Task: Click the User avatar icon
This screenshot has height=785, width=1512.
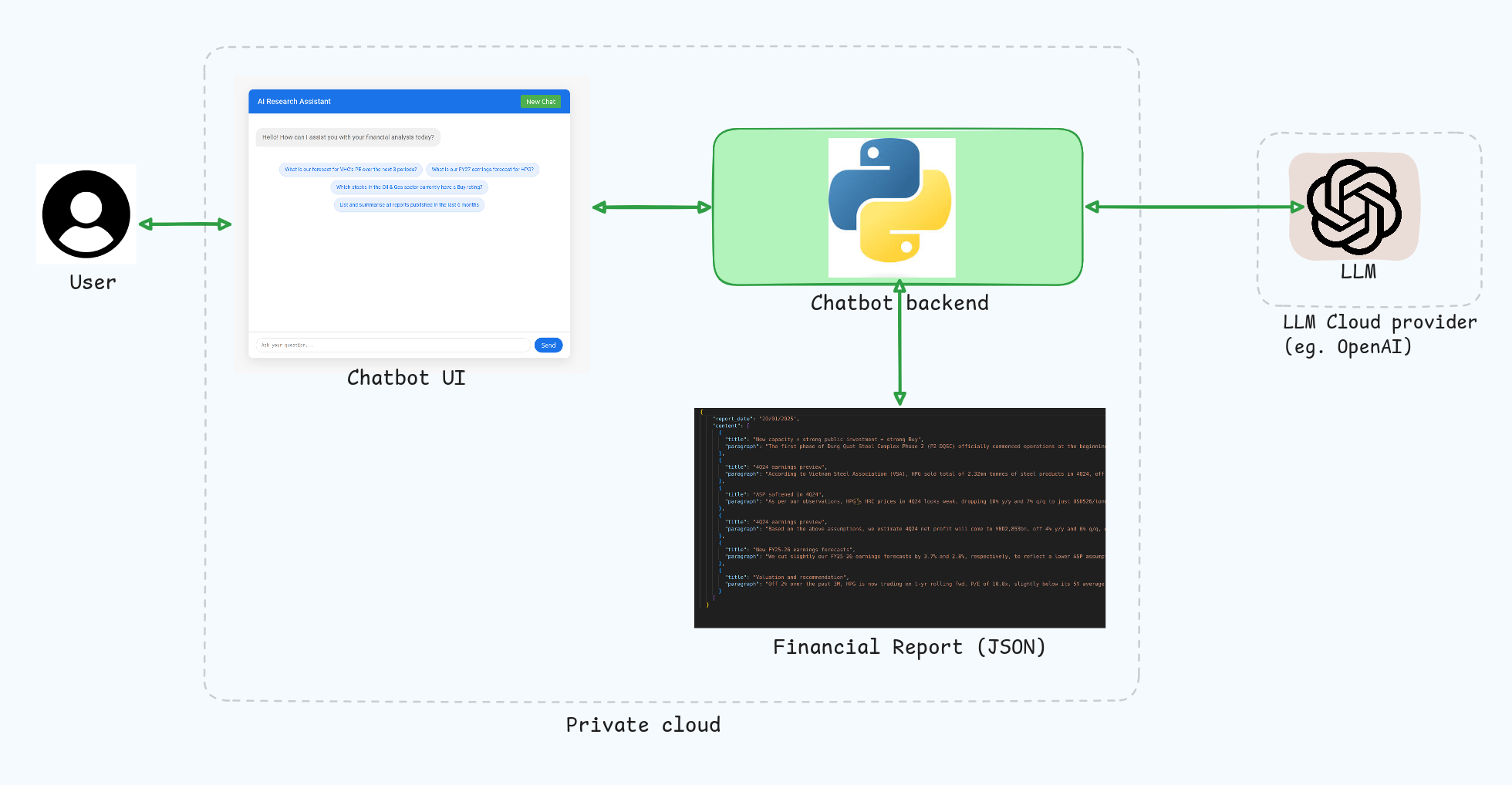Action: point(86,214)
